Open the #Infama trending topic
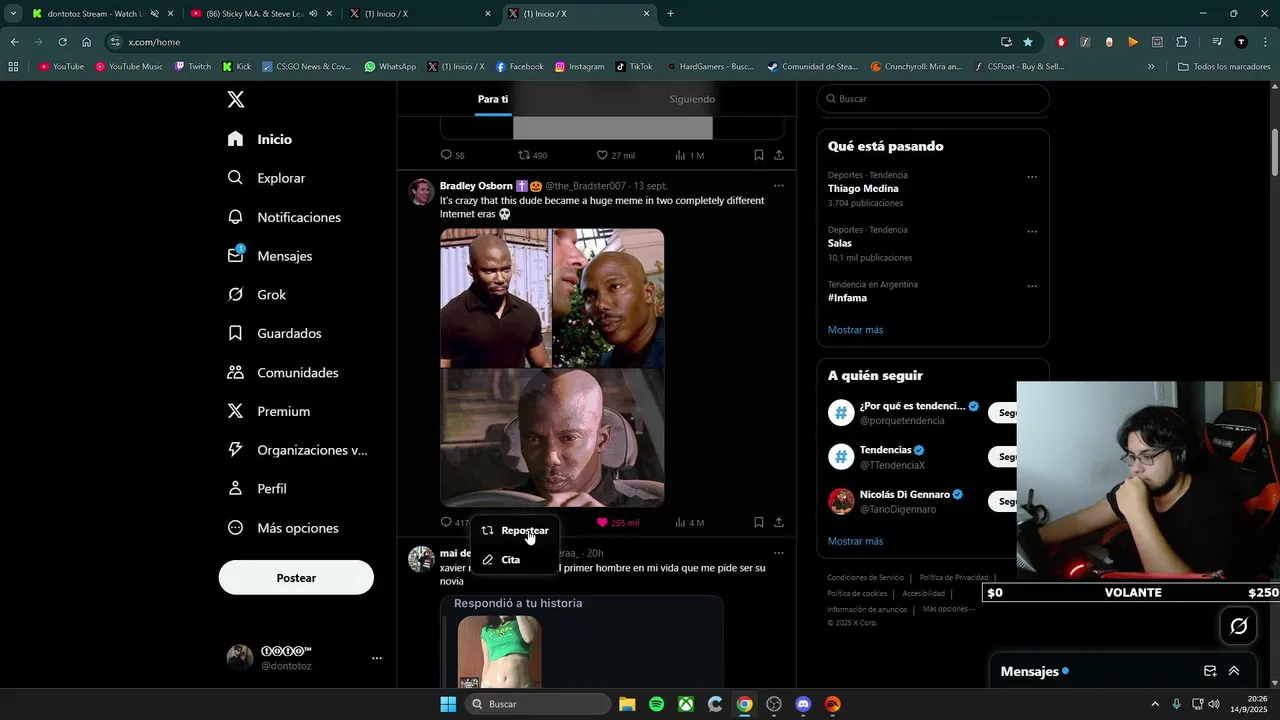 point(847,298)
